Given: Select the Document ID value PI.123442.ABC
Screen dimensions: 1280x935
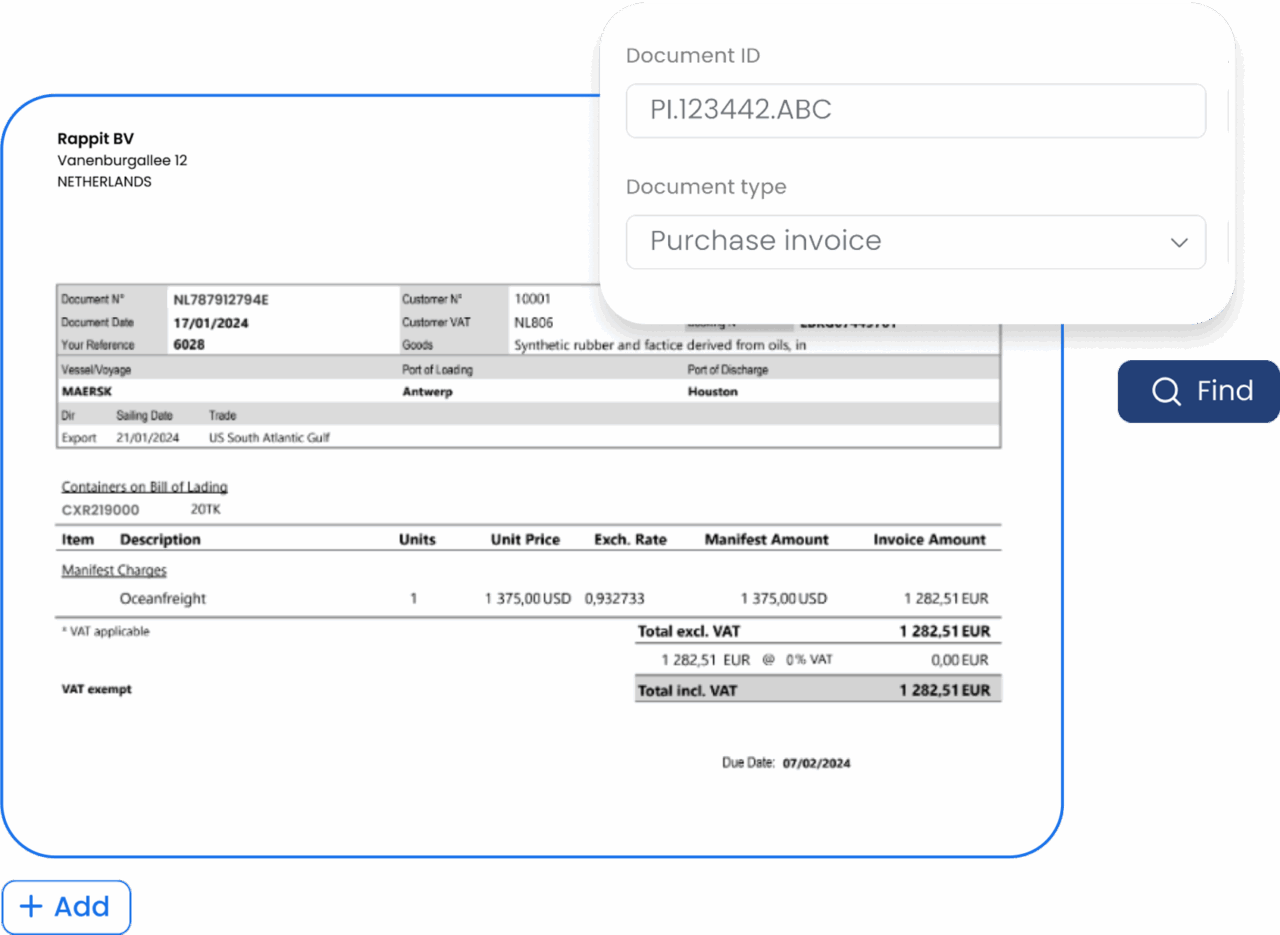Looking at the screenshot, I should pyautogui.click(x=740, y=111).
